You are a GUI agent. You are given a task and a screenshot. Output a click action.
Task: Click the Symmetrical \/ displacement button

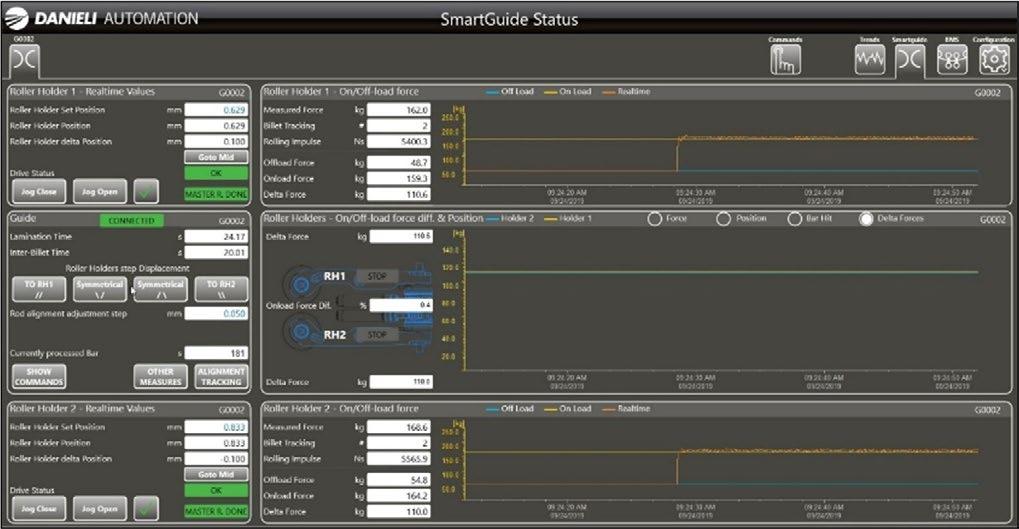tap(99, 289)
